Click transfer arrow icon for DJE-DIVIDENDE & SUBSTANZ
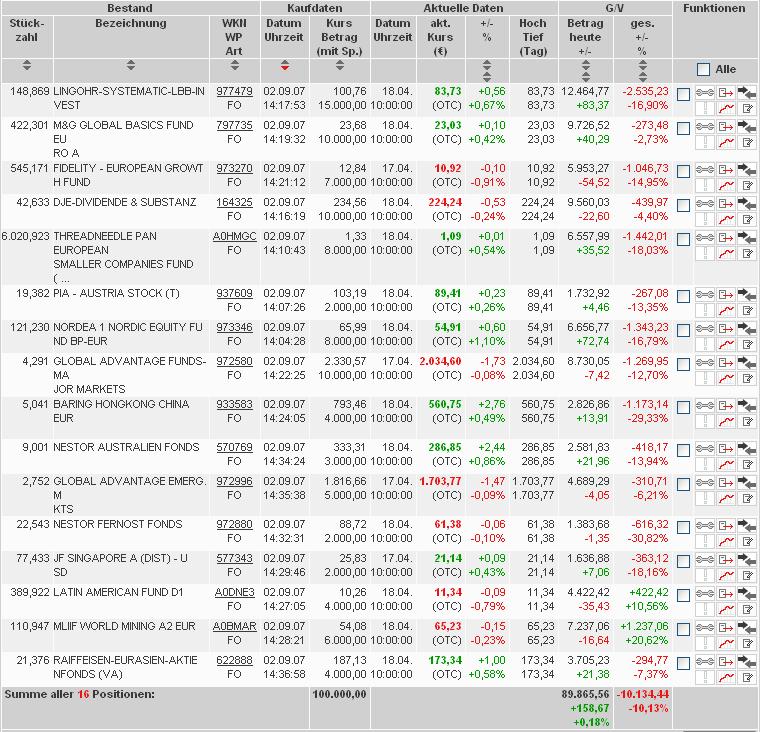The height and width of the screenshot is (732, 760). [726, 204]
